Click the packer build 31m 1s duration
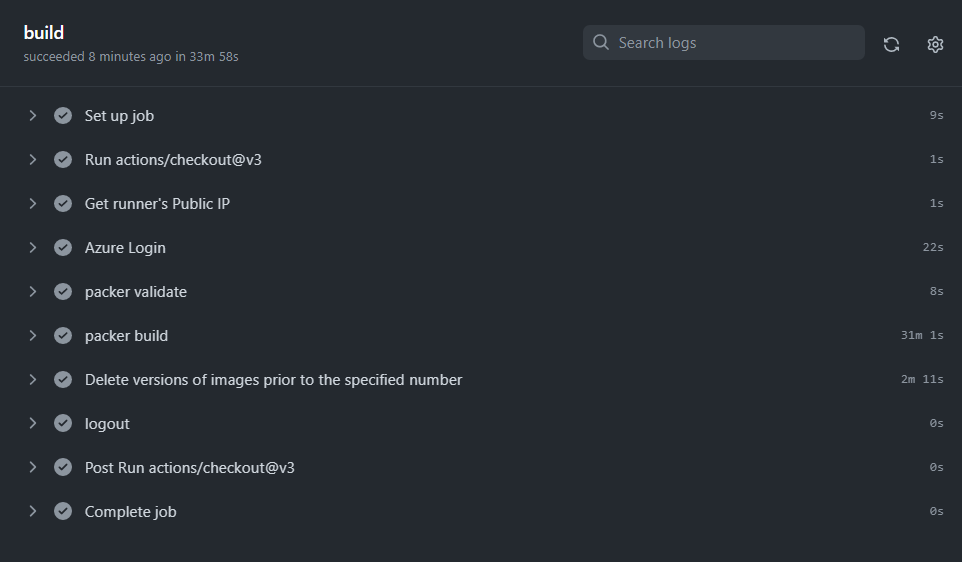Viewport: 962px width, 562px height. (x=921, y=336)
